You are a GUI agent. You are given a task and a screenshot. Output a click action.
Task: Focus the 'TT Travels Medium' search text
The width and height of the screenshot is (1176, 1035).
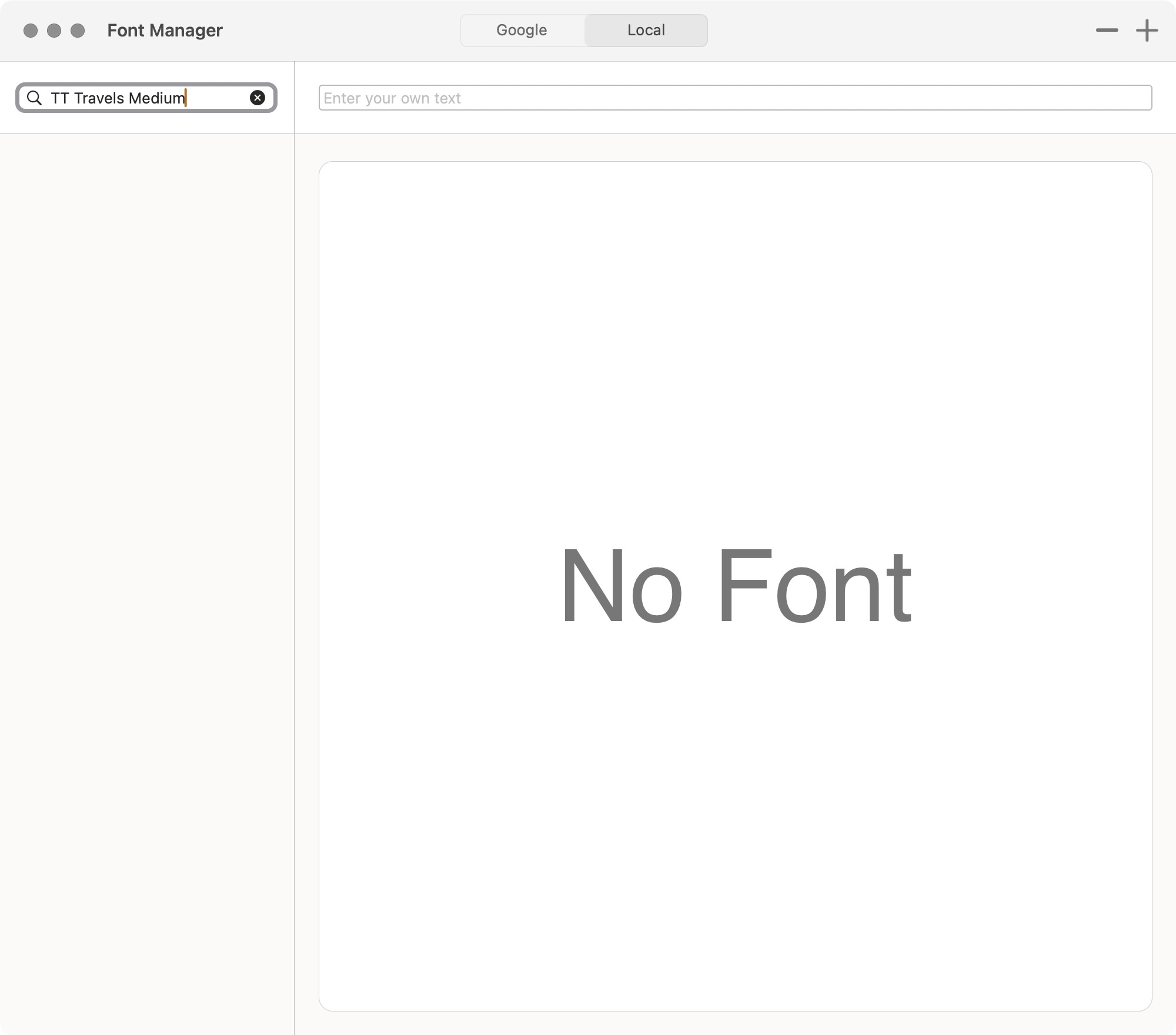(118, 98)
